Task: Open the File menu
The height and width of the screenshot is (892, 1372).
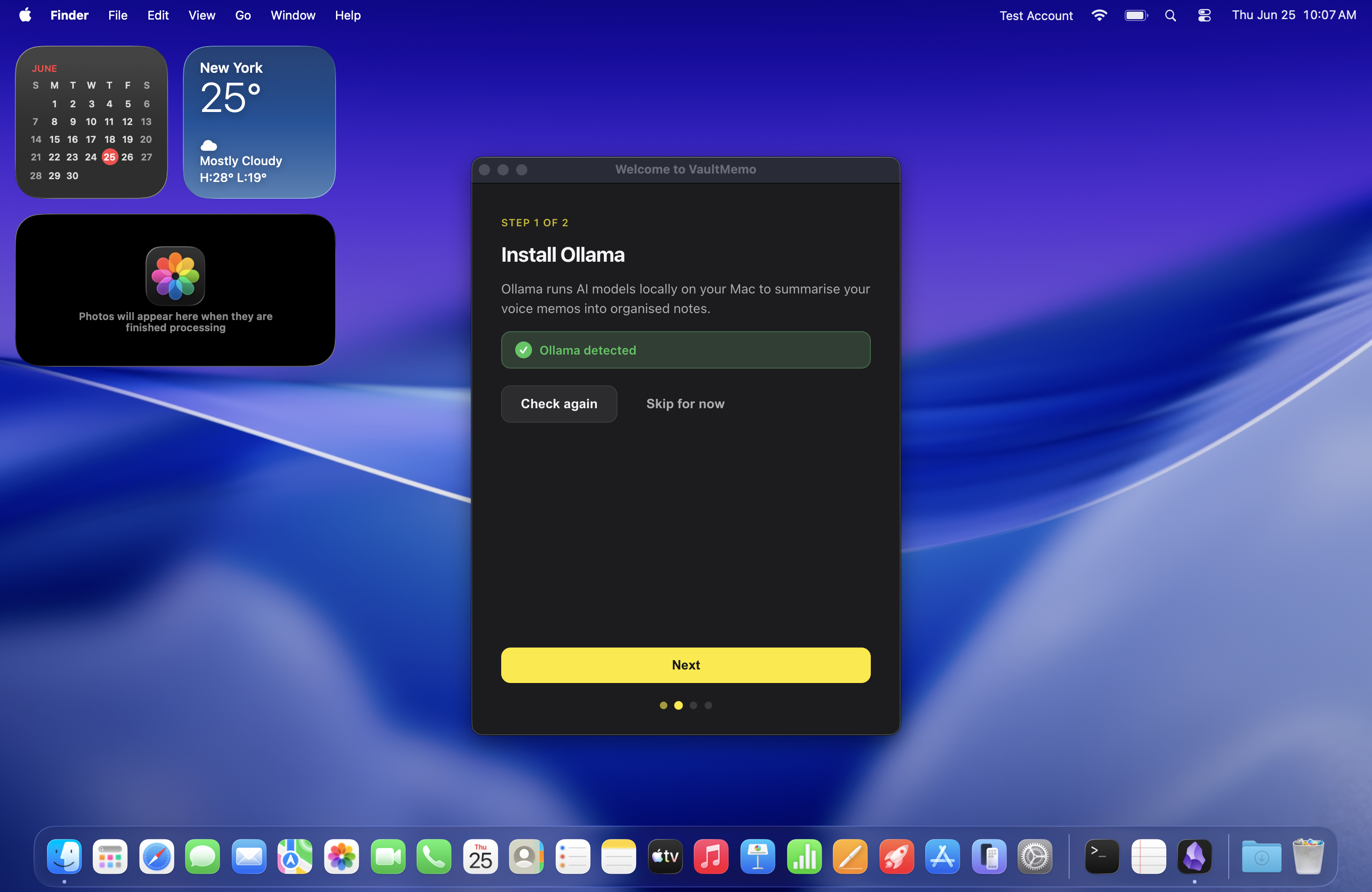Action: 118,15
